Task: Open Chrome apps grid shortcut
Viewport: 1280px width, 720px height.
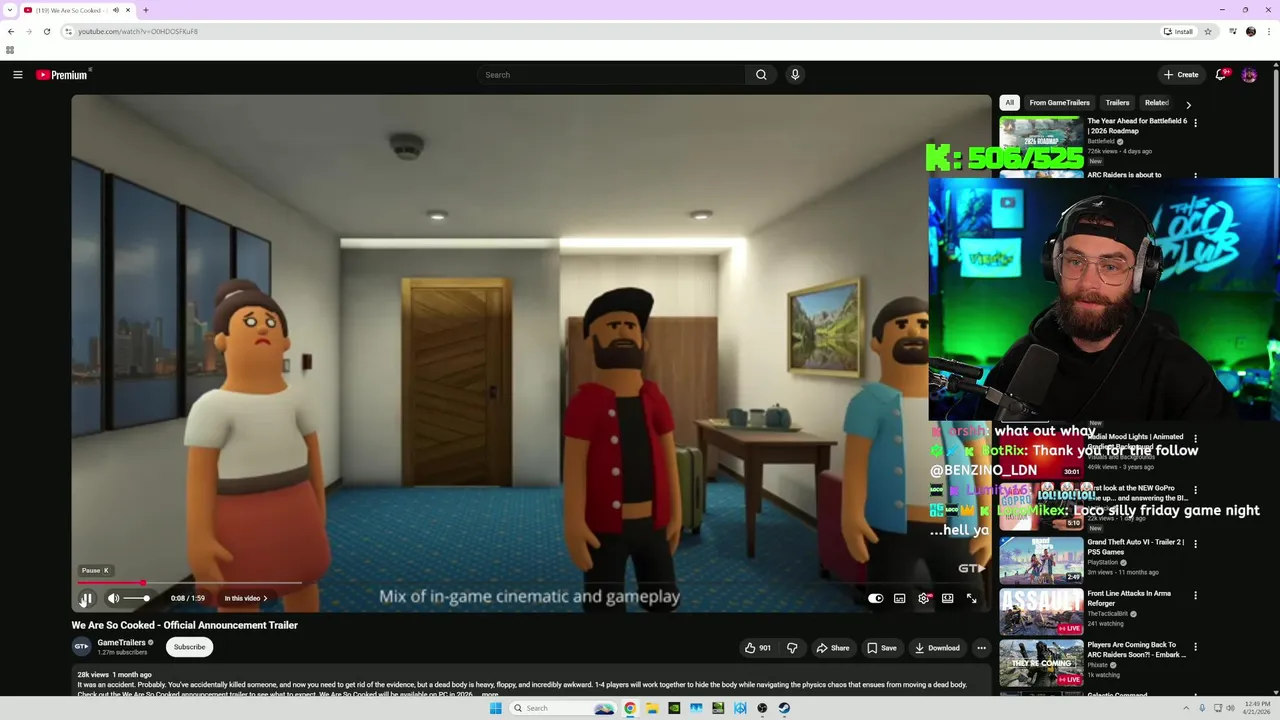Action: (x=10, y=50)
